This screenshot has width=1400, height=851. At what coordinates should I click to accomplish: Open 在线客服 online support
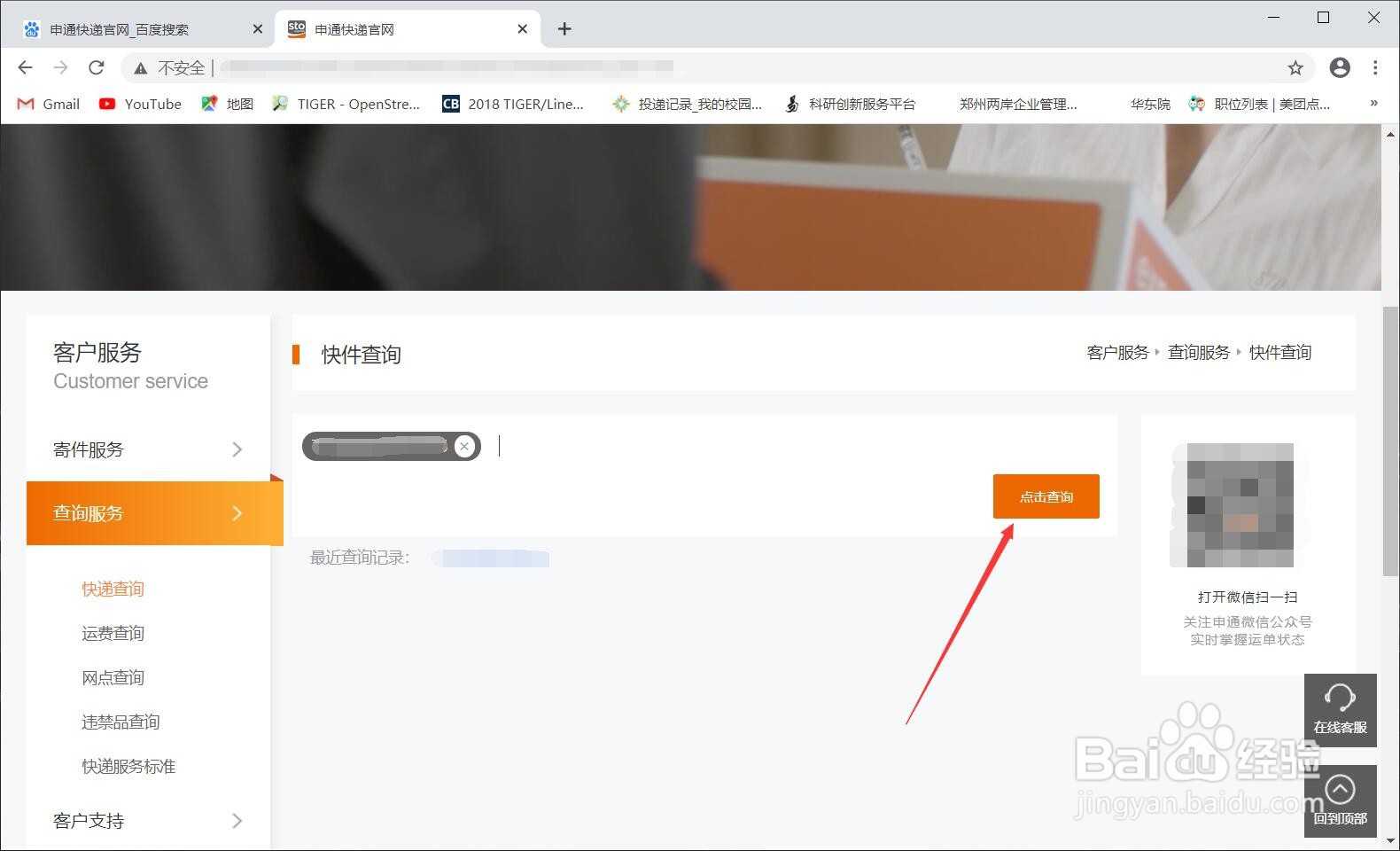[1341, 710]
